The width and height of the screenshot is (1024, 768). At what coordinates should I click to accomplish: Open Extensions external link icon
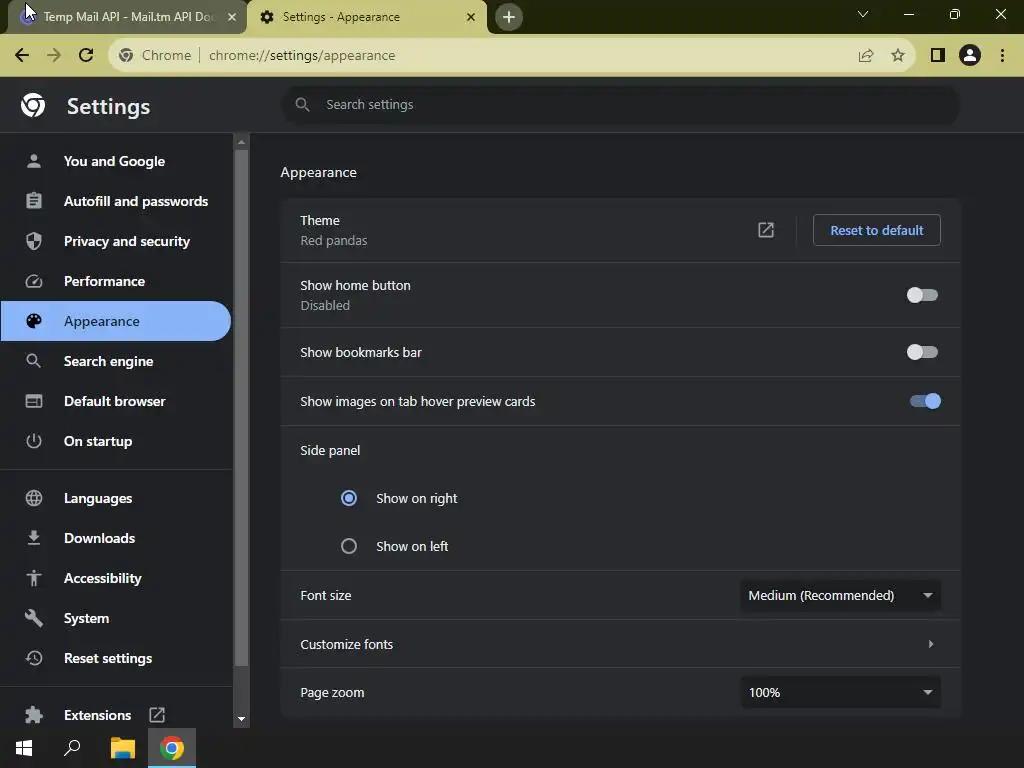pos(157,714)
